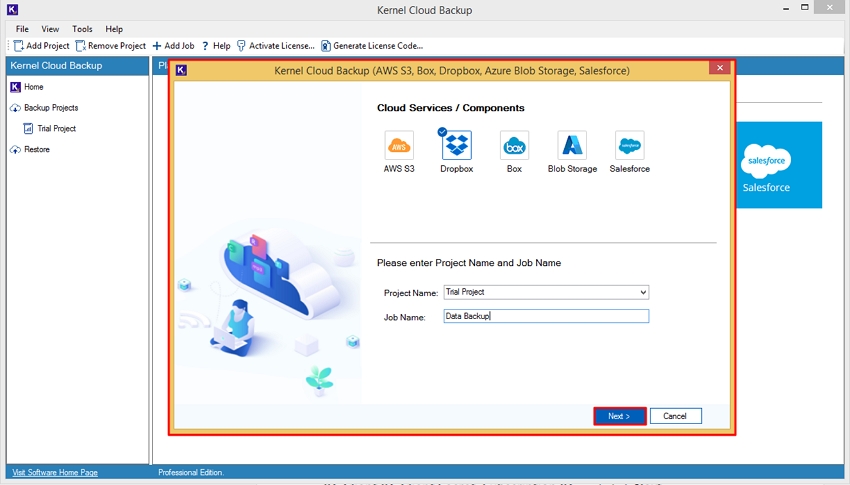
Task: Click the Cancel button
Action: coord(675,416)
